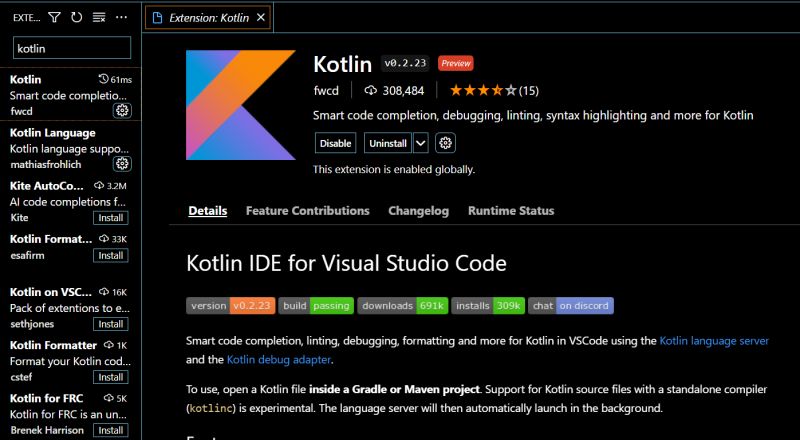
Task: Refresh the extensions list
Action: pos(77,18)
